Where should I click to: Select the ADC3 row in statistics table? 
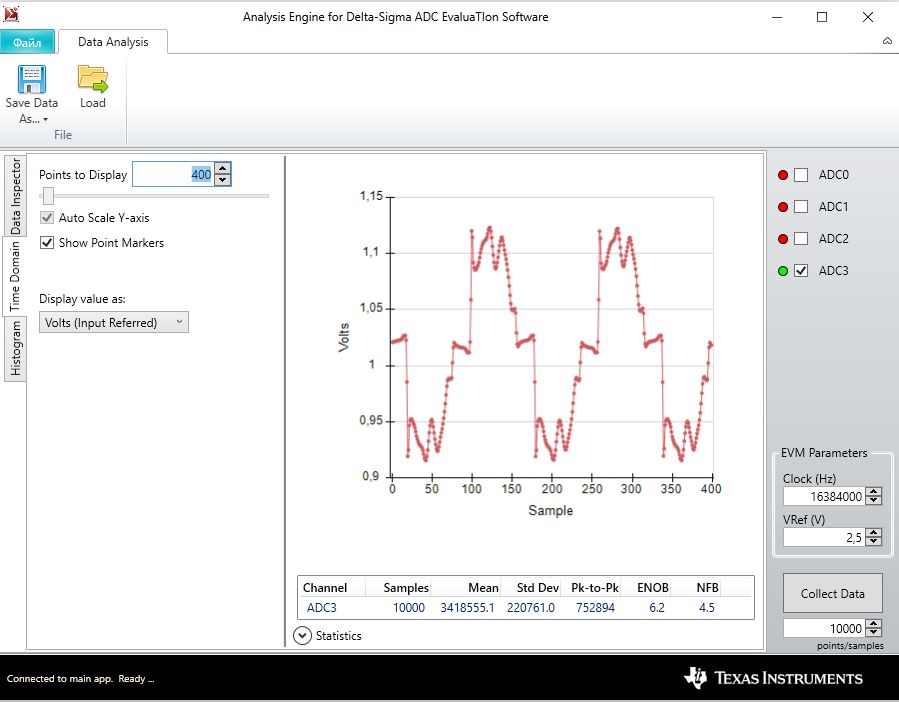click(x=526, y=608)
